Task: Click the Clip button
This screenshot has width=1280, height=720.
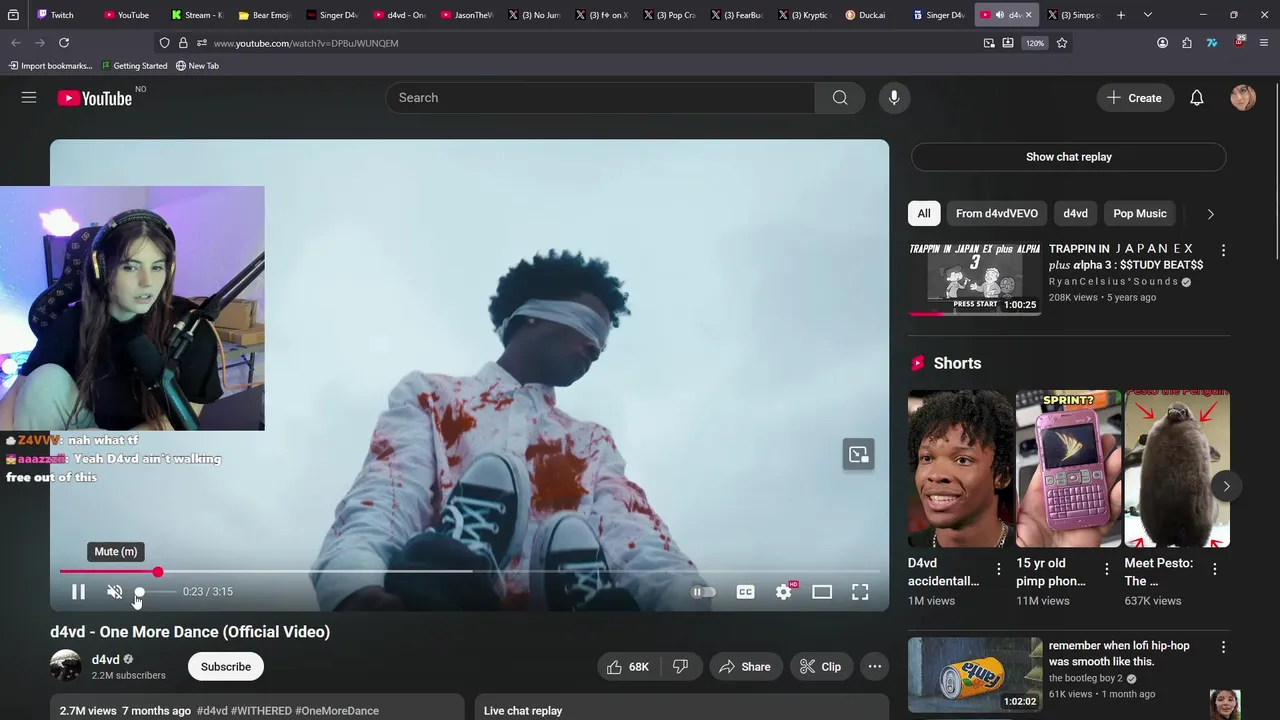Action: click(x=820, y=667)
